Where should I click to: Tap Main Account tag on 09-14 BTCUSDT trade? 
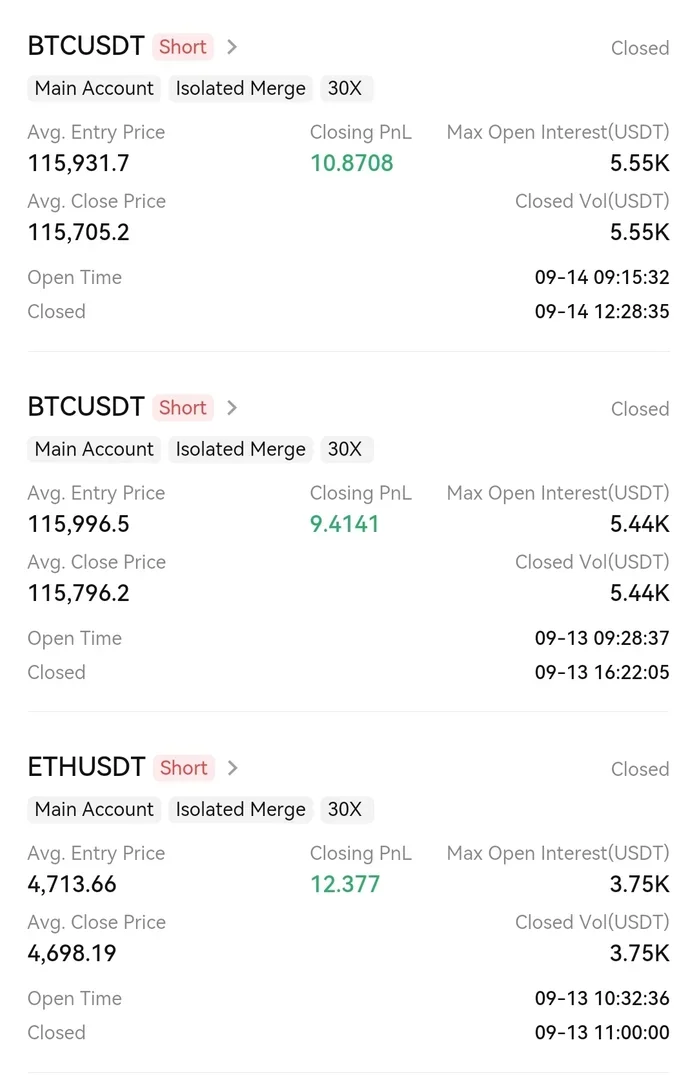pyautogui.click(x=94, y=88)
